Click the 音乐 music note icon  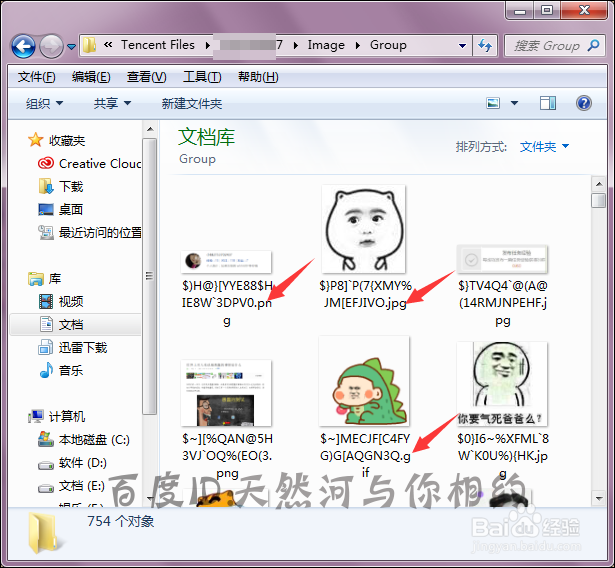(x=46, y=370)
